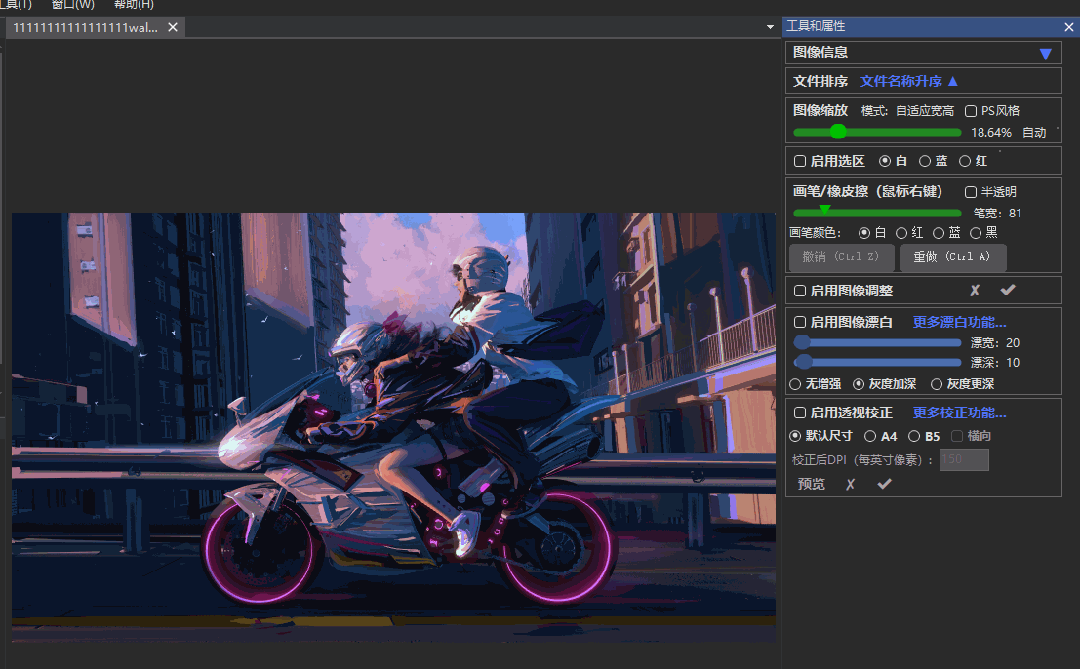Select the 无增强 radio option

pos(796,384)
